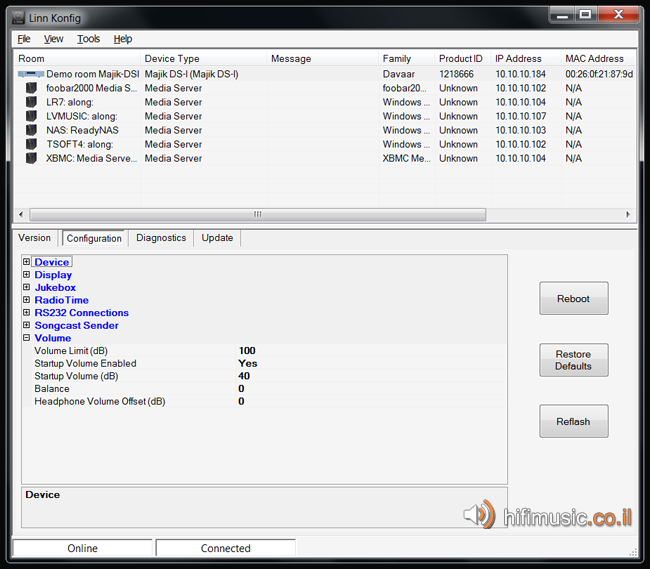This screenshot has height=569, width=650.
Task: Switch to the Version tab
Action: pos(34,238)
